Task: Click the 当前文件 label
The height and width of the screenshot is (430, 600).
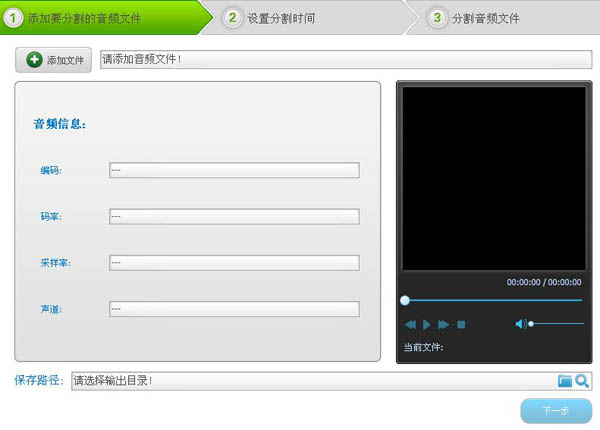Action: click(x=423, y=347)
